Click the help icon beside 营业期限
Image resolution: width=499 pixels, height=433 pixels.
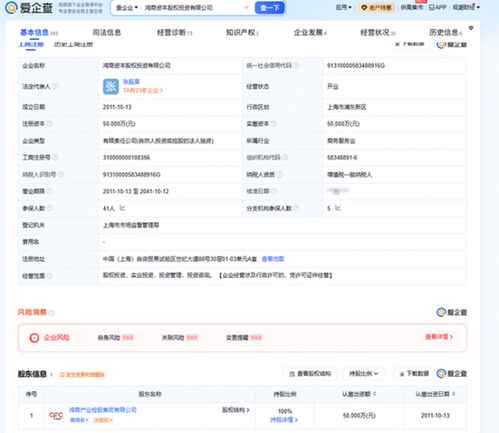(x=49, y=191)
